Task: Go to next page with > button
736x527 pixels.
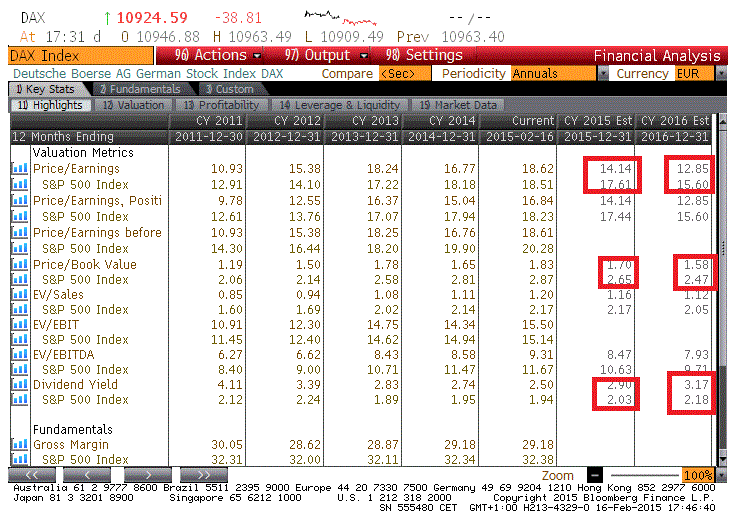Action: pos(148,474)
